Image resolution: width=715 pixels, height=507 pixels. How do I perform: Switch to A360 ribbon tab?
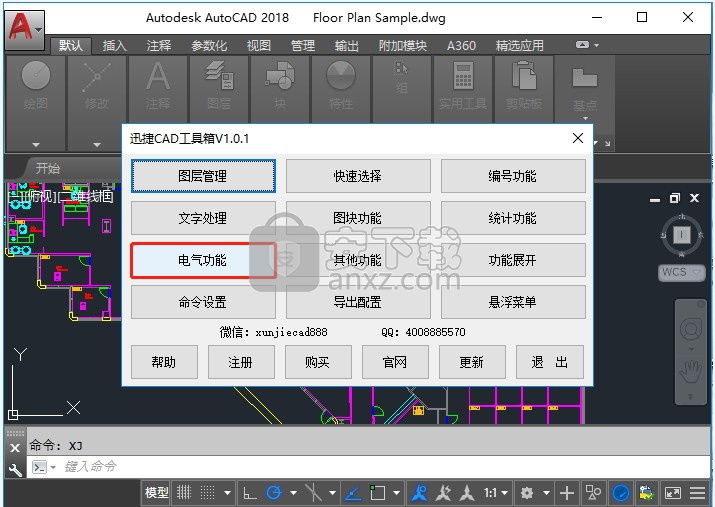(461, 46)
